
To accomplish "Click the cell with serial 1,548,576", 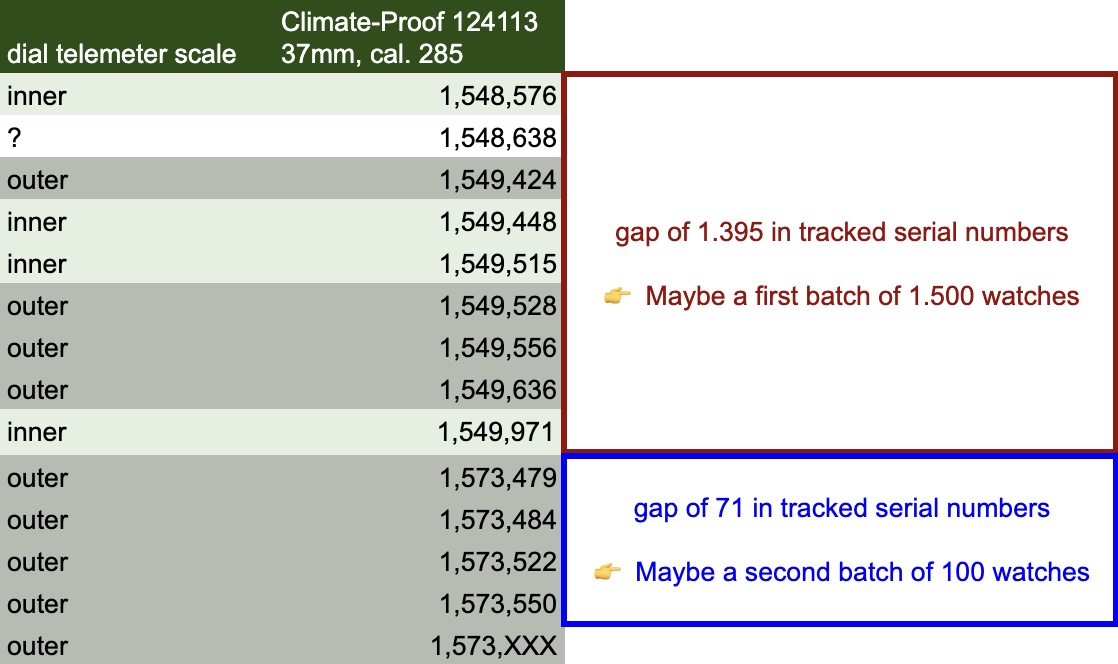I will coord(497,96).
